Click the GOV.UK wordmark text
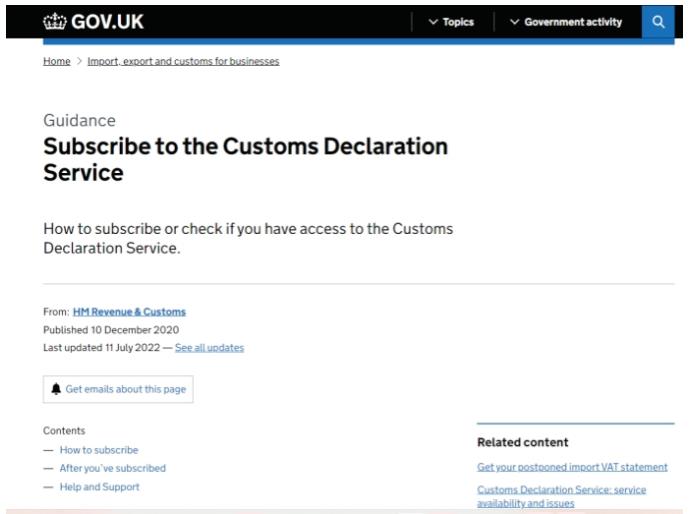The height and width of the screenshot is (514, 700). point(108,21)
